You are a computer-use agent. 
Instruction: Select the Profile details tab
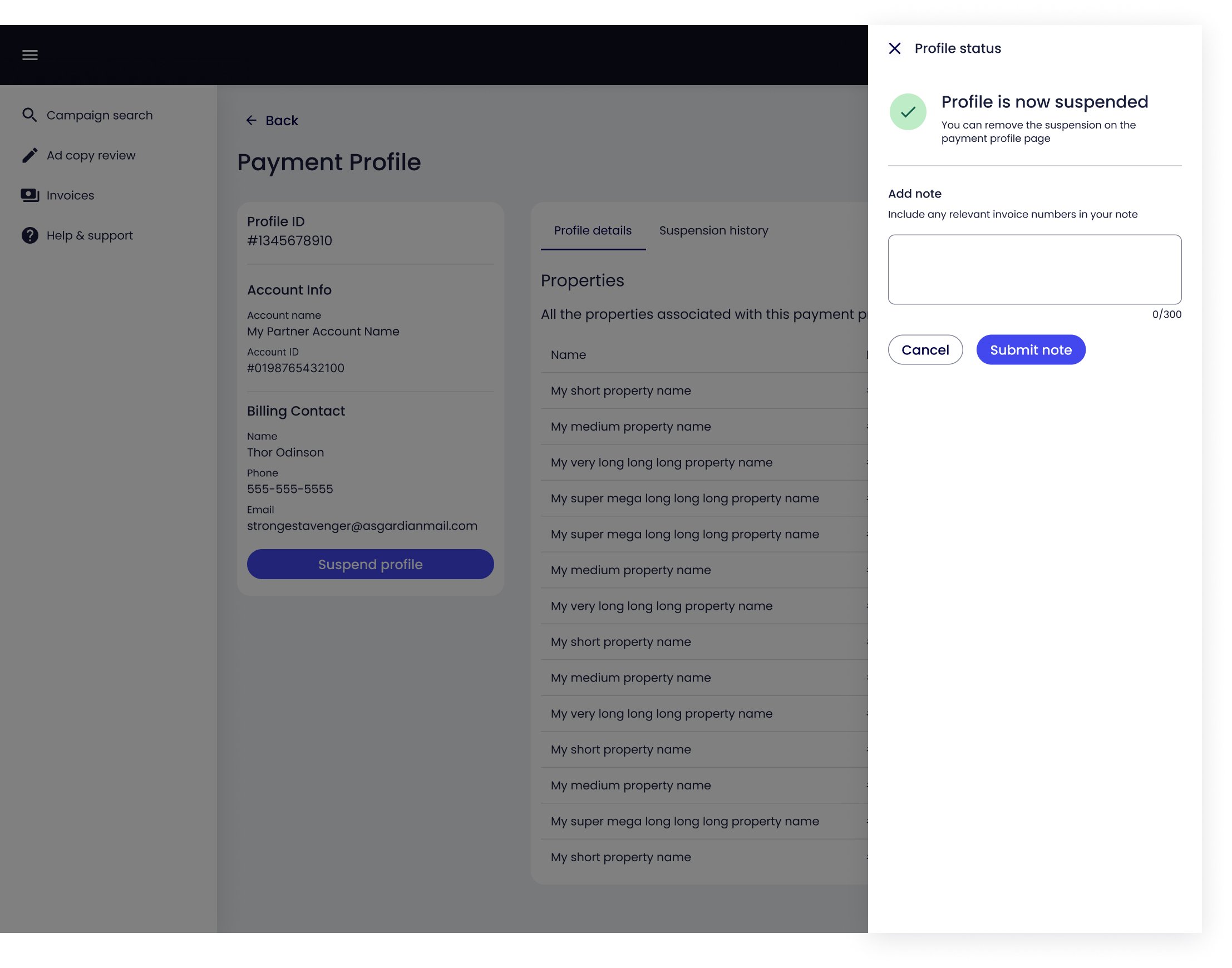(593, 231)
